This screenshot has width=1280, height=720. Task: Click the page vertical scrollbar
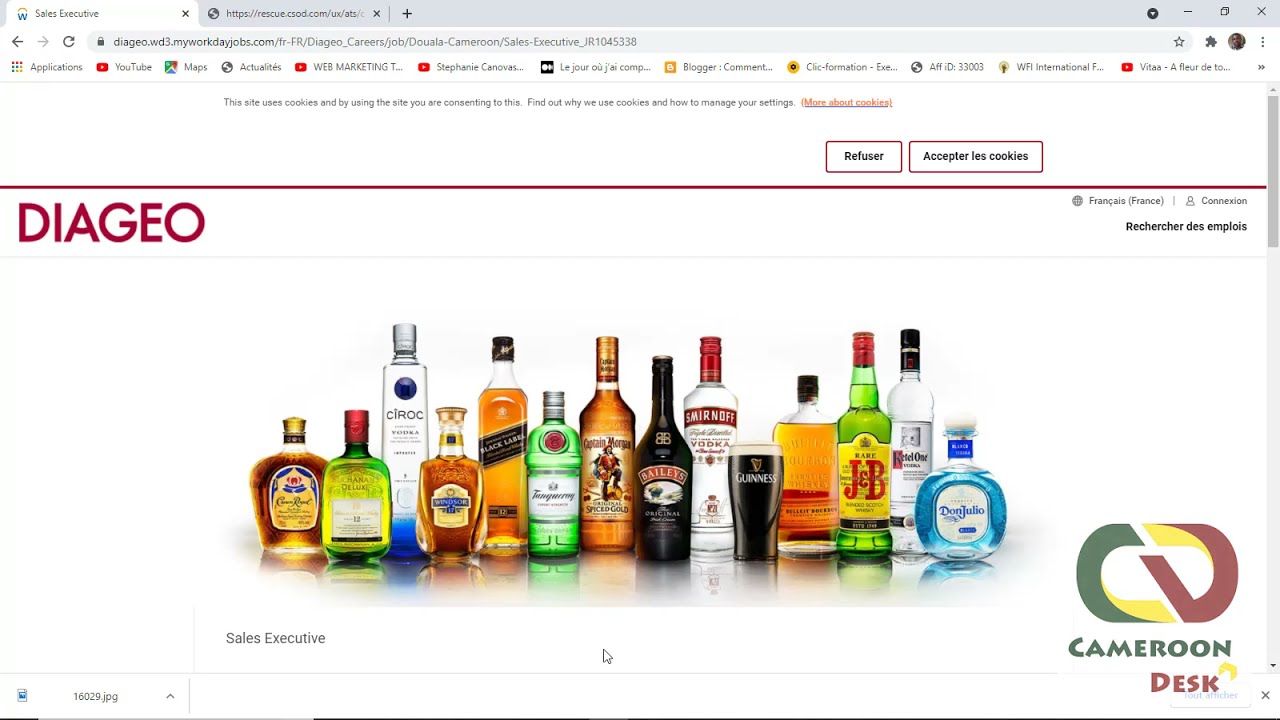pyautogui.click(x=1273, y=173)
